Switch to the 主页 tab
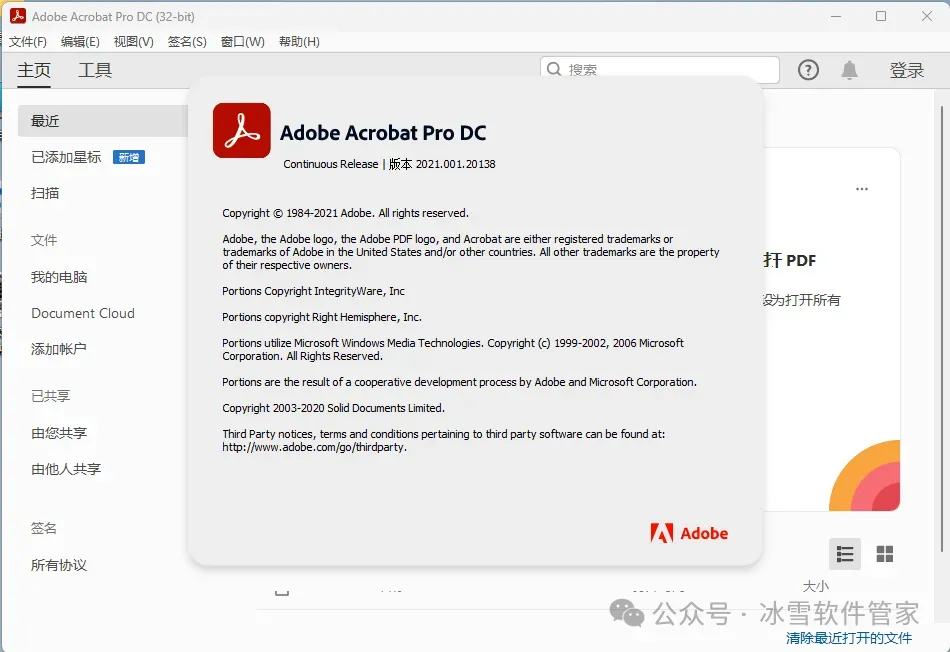950x652 pixels. pos(34,70)
